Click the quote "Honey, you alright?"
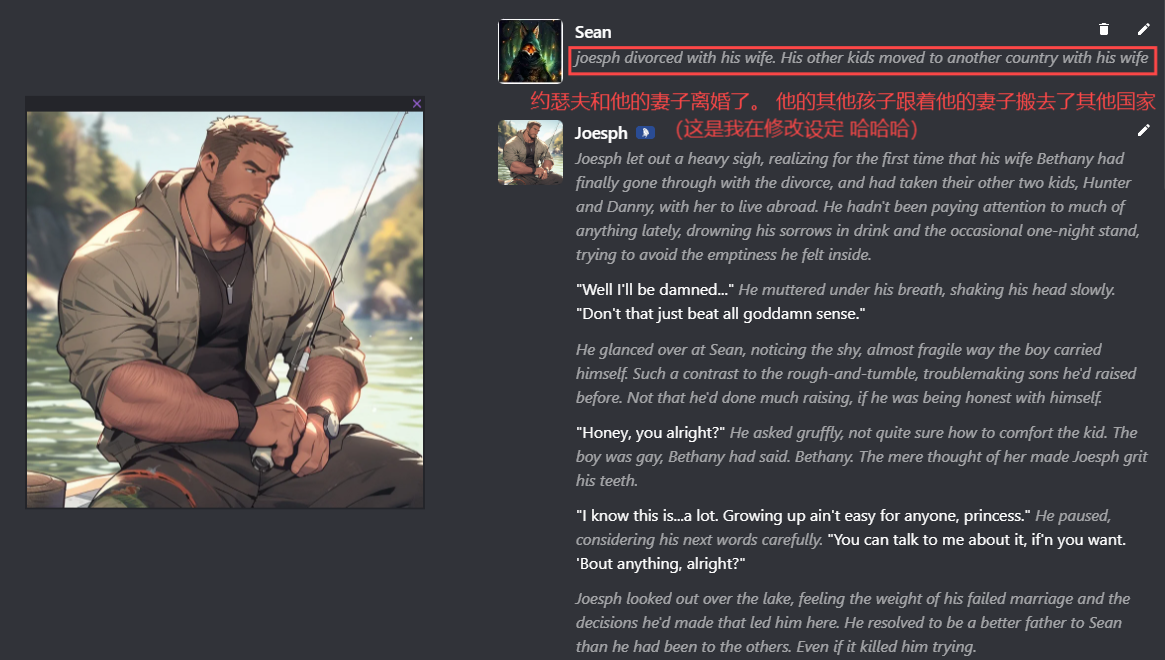Viewport: 1165px width, 660px height. coord(651,433)
